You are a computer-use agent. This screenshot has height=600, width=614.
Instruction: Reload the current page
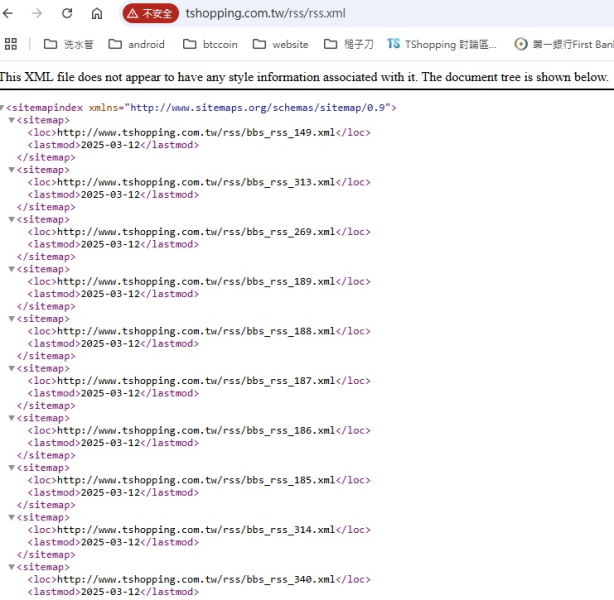67,14
